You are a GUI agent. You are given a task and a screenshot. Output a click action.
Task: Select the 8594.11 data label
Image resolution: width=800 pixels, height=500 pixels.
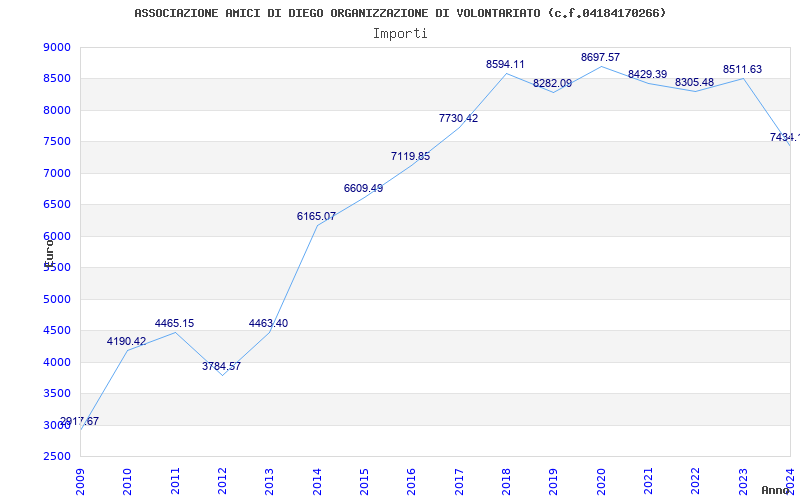(505, 64)
